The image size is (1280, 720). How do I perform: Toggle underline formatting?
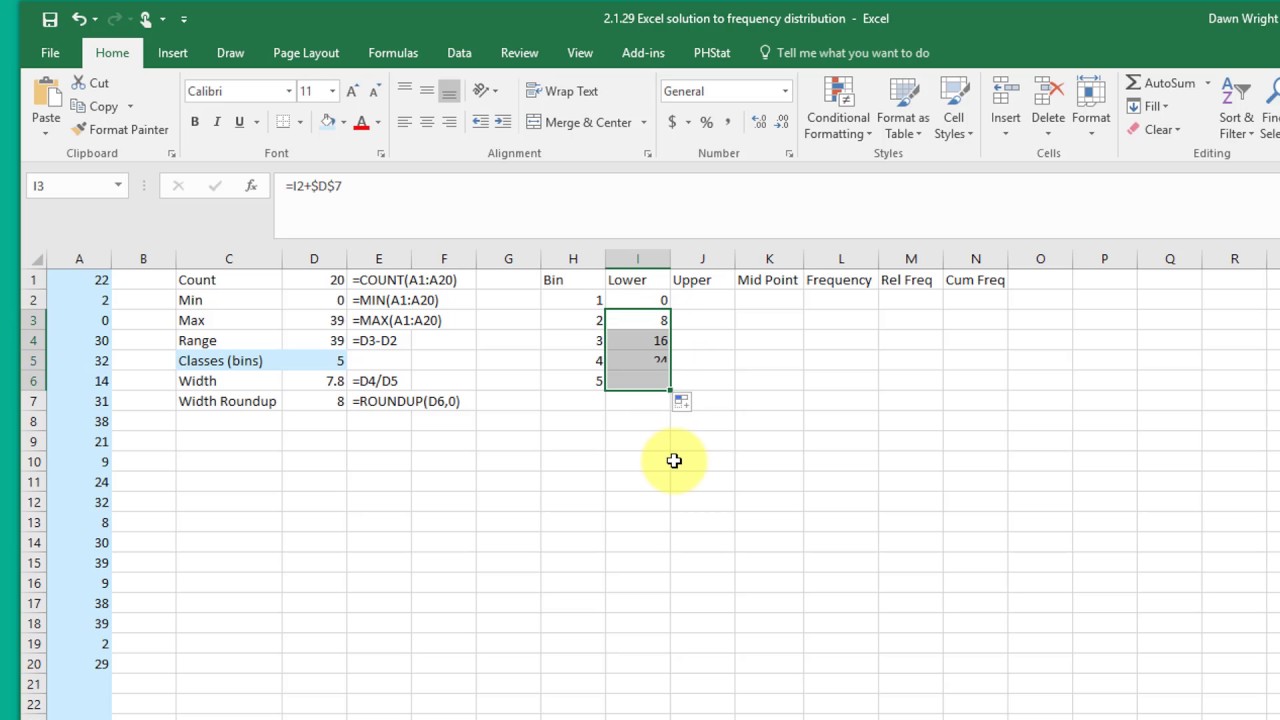pos(239,122)
